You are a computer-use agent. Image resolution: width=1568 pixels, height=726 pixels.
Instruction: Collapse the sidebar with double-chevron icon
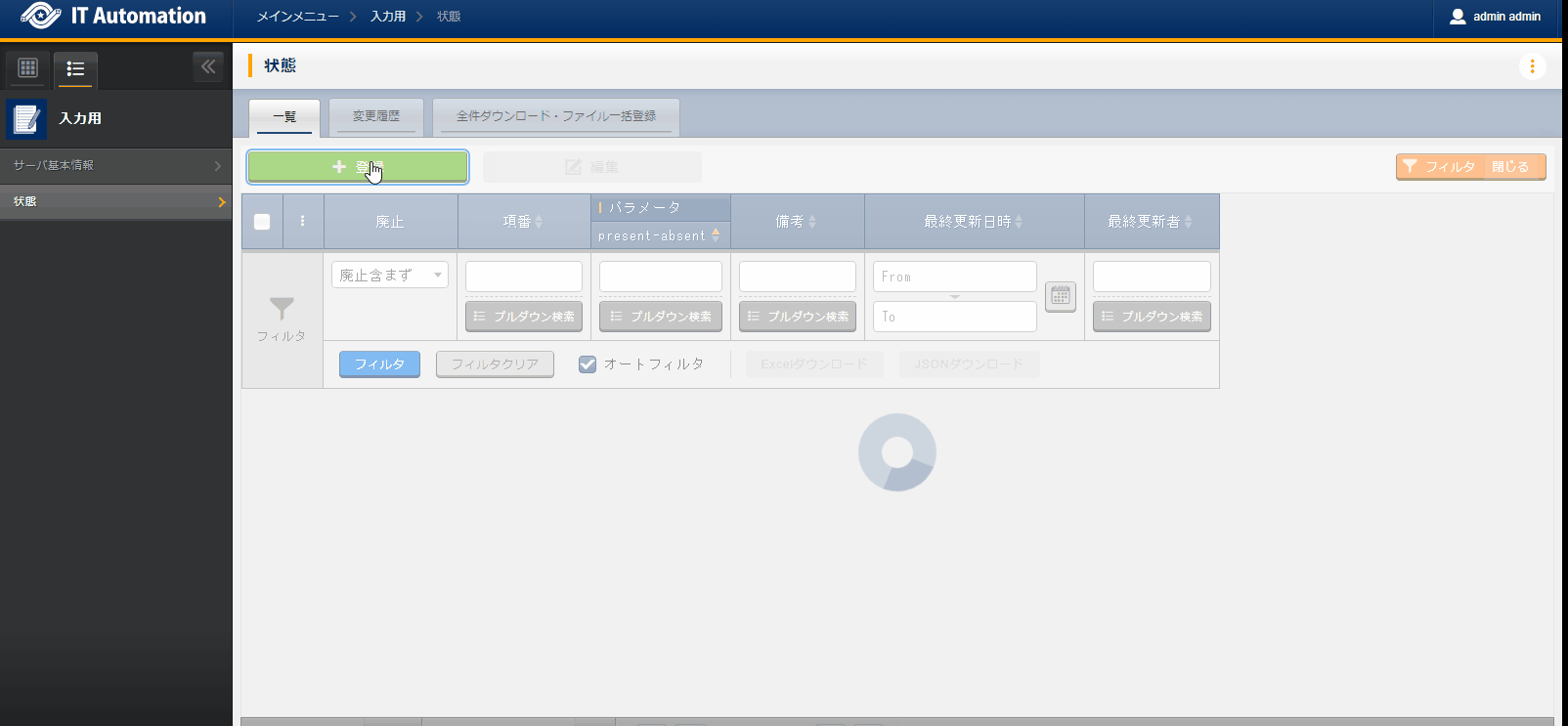click(208, 66)
